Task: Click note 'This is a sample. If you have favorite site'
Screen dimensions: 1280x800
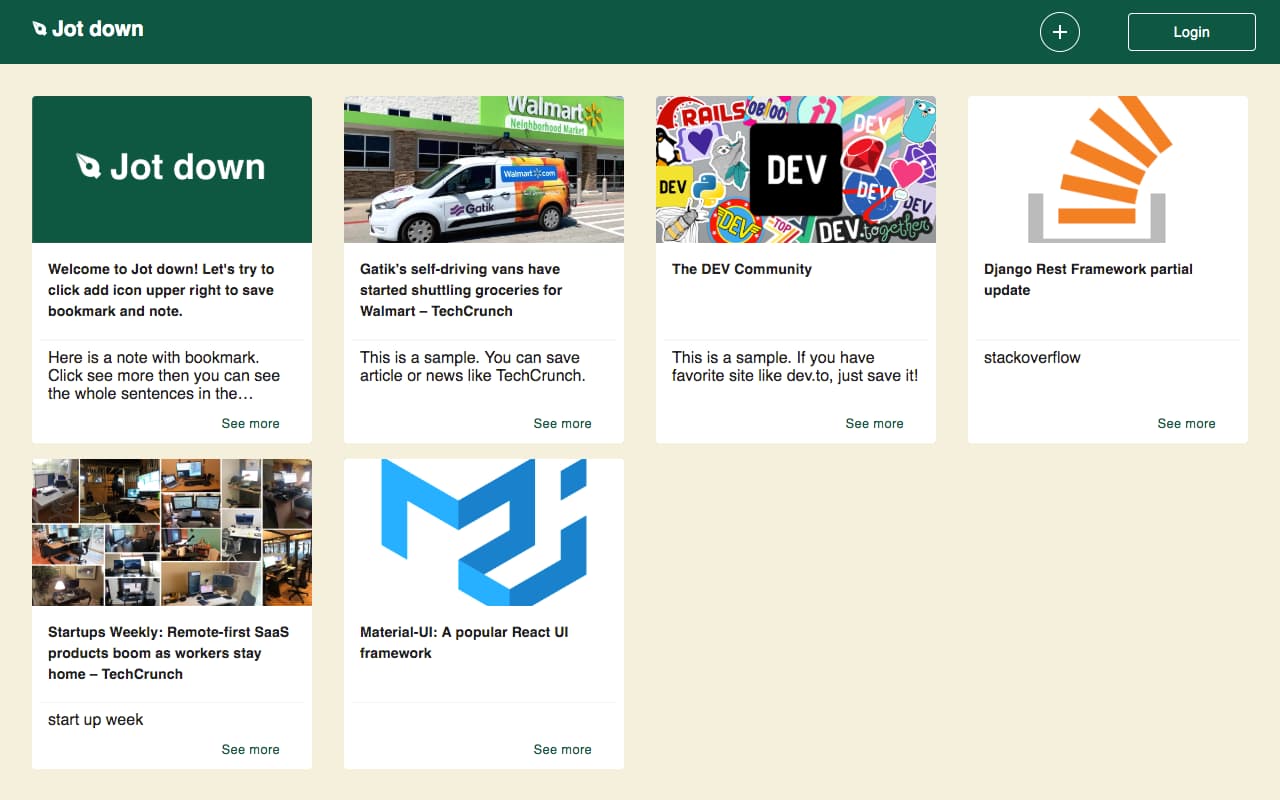Action: tap(795, 366)
